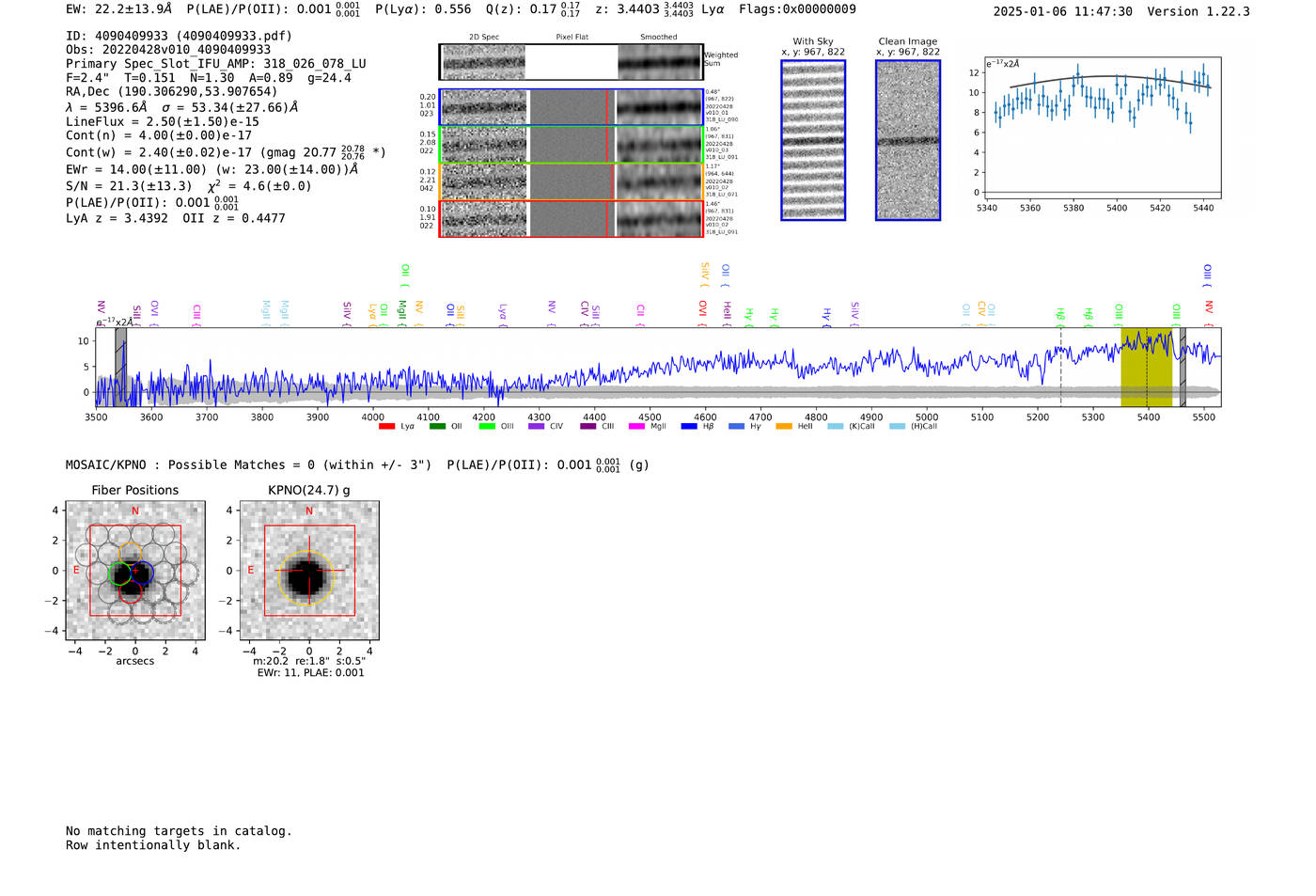
Task: Click the "LineFlux = 2.50(±1.50)e-15" line
Action: click(x=163, y=121)
